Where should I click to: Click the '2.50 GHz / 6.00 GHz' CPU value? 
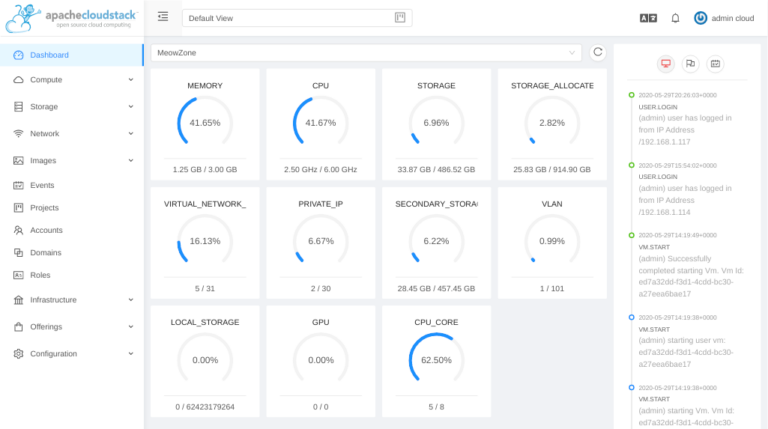(320, 169)
